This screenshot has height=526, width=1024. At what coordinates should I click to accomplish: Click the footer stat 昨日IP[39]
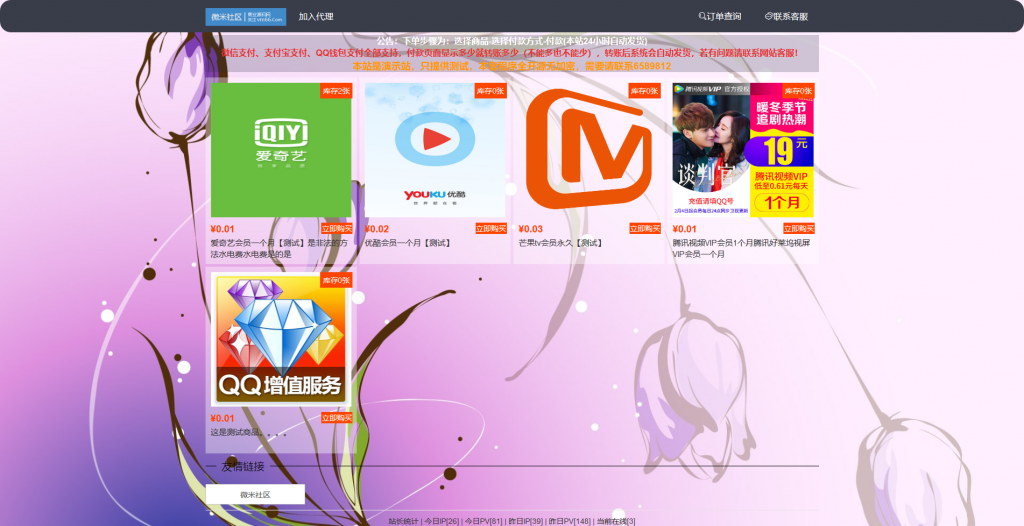526,521
